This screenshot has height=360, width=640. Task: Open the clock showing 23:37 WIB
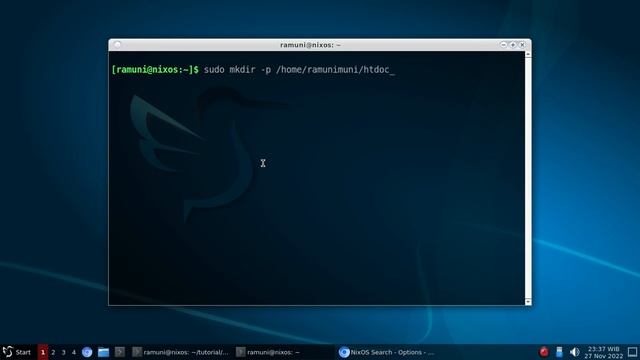tap(604, 352)
